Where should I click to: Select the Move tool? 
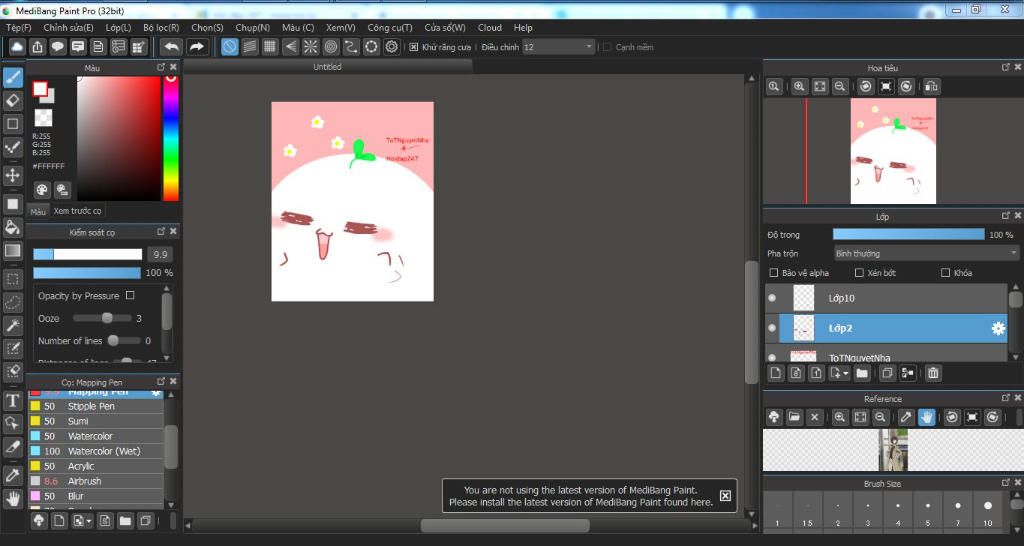(x=12, y=175)
